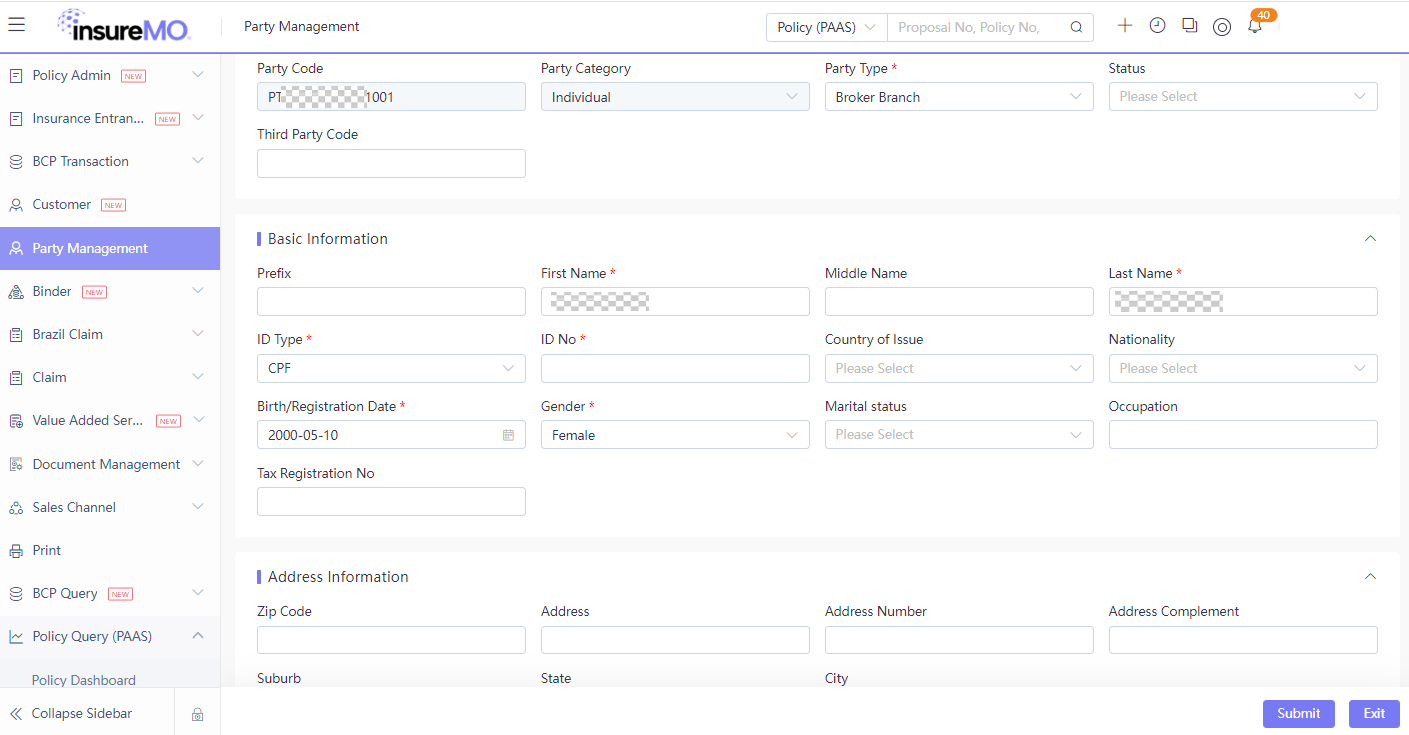Screen dimensions: 1409x735
Task: Click the plus icon in header
Action: click(x=1125, y=26)
